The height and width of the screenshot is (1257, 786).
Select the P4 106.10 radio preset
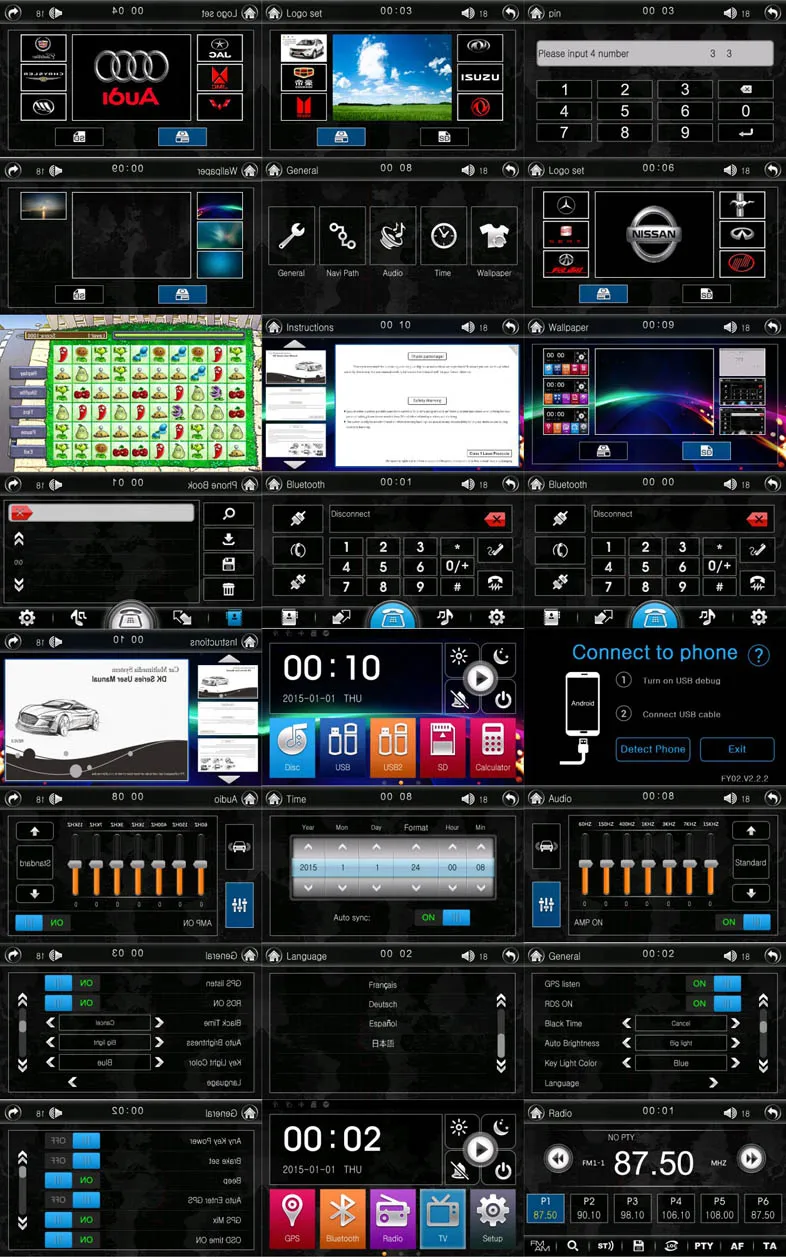tap(676, 1208)
